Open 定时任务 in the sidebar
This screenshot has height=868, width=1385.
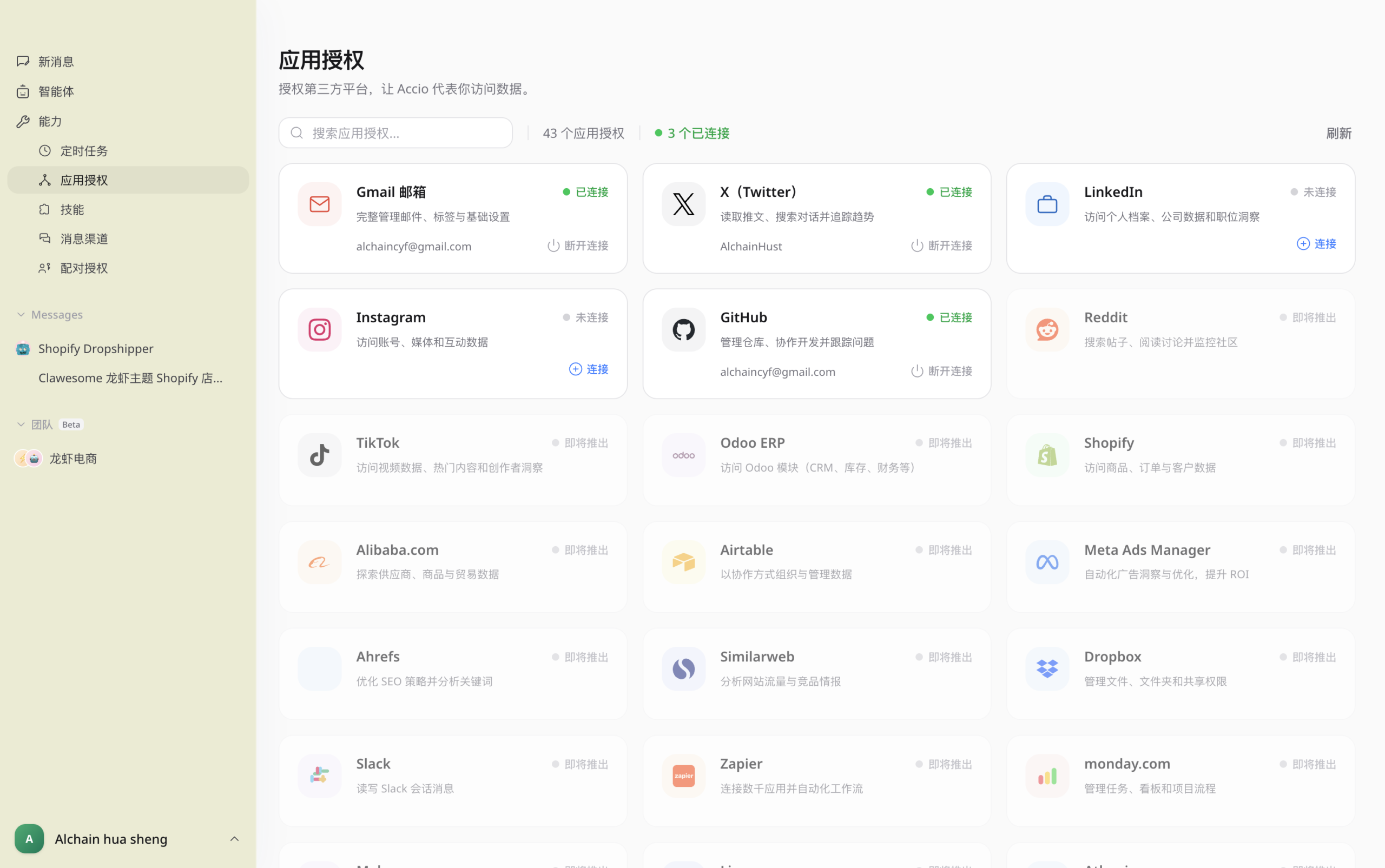(x=84, y=150)
